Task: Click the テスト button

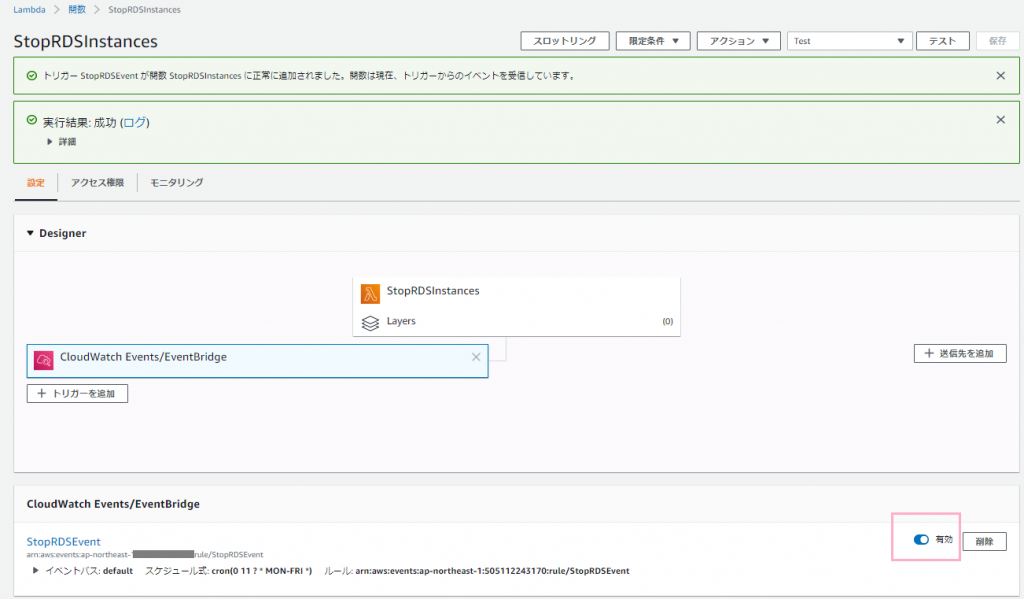Action: coord(942,41)
